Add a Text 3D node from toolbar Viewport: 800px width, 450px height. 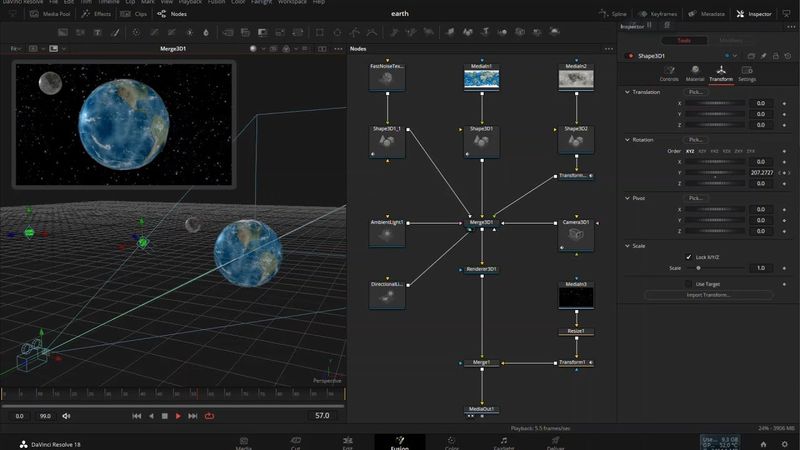coord(485,32)
